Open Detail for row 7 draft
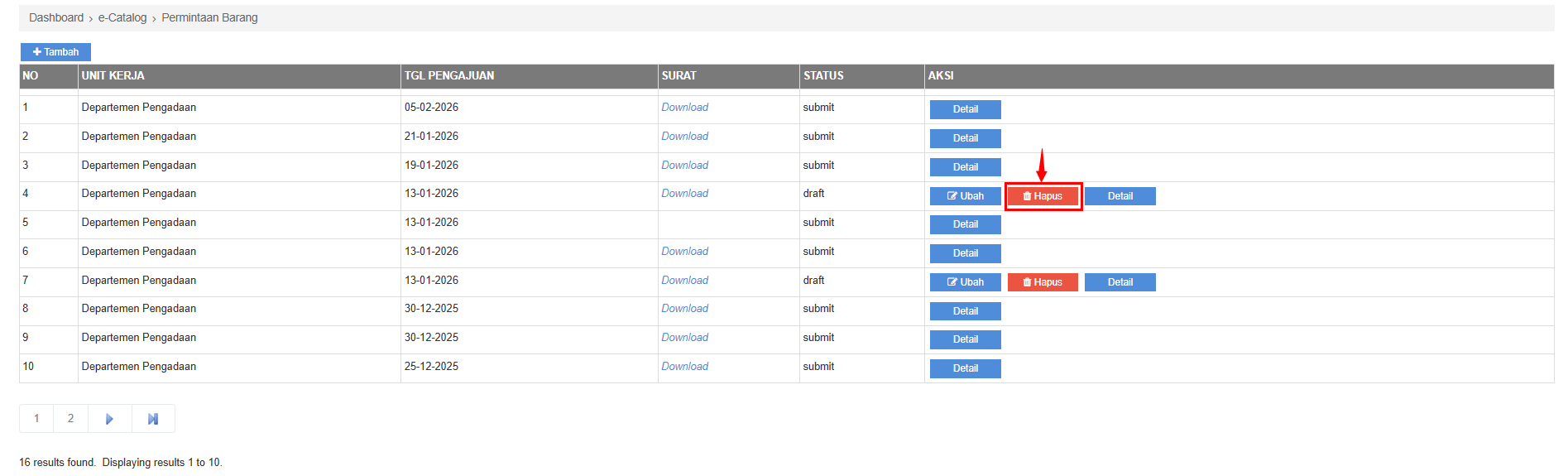This screenshot has height=476, width=1568. pos(1120,282)
